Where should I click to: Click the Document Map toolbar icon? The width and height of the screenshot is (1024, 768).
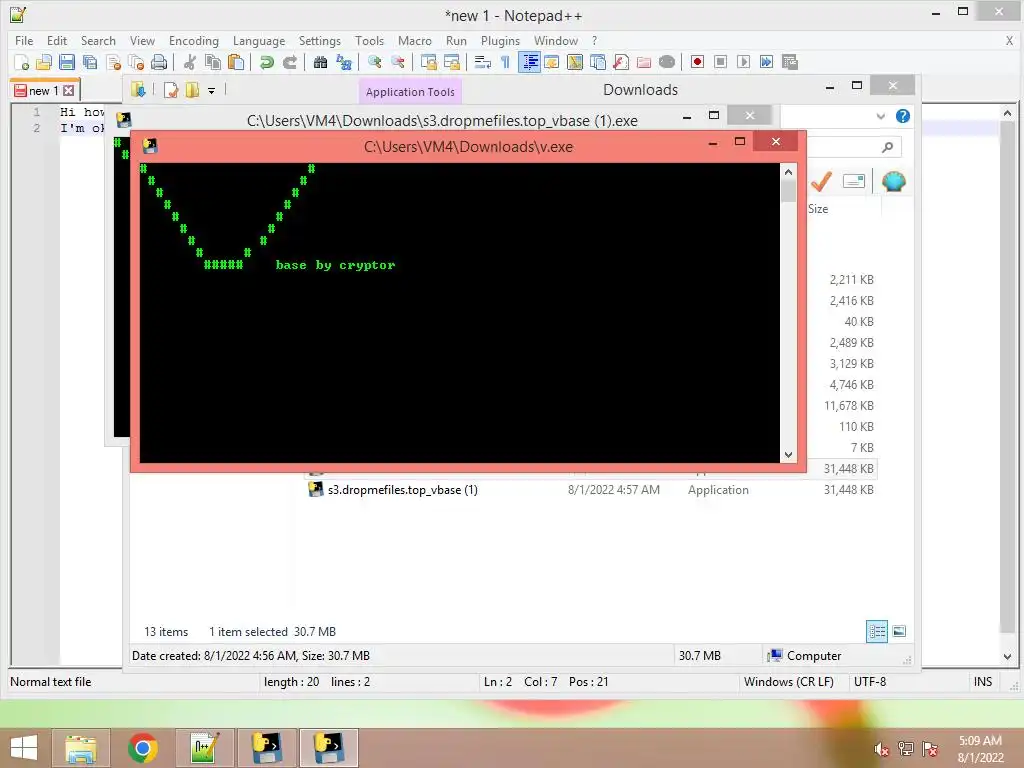point(575,62)
